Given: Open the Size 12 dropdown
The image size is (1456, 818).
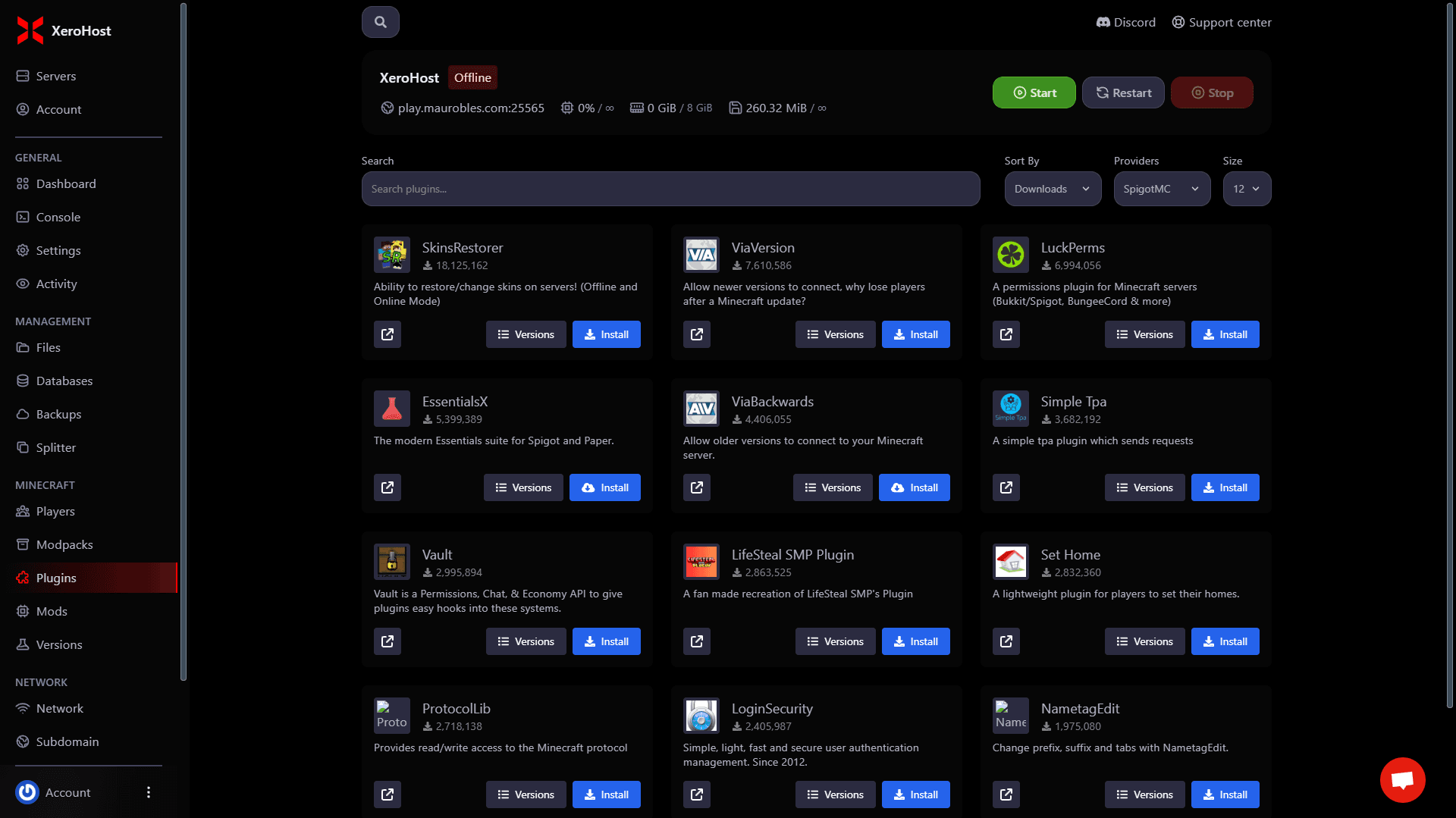Looking at the screenshot, I should 1247,189.
